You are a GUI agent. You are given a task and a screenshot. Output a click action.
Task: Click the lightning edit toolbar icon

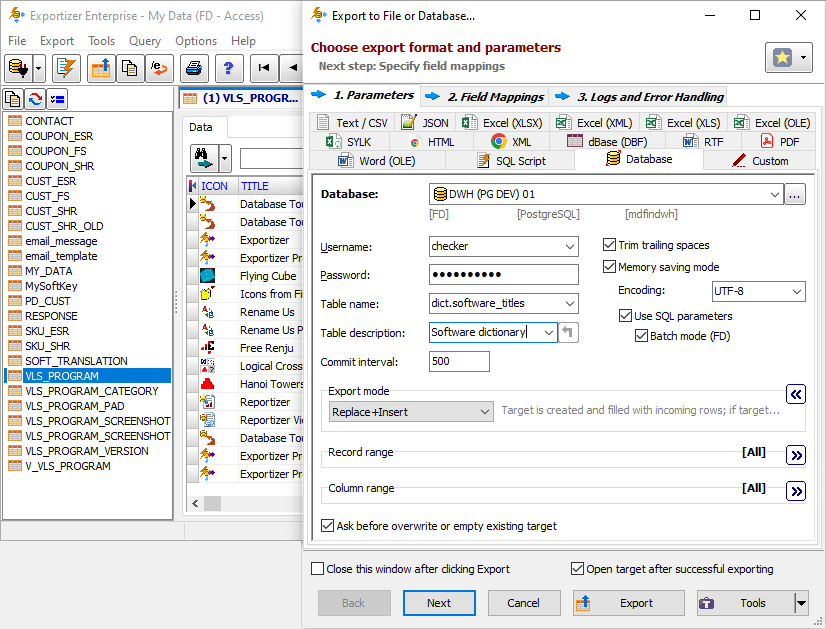pyautogui.click(x=66, y=68)
